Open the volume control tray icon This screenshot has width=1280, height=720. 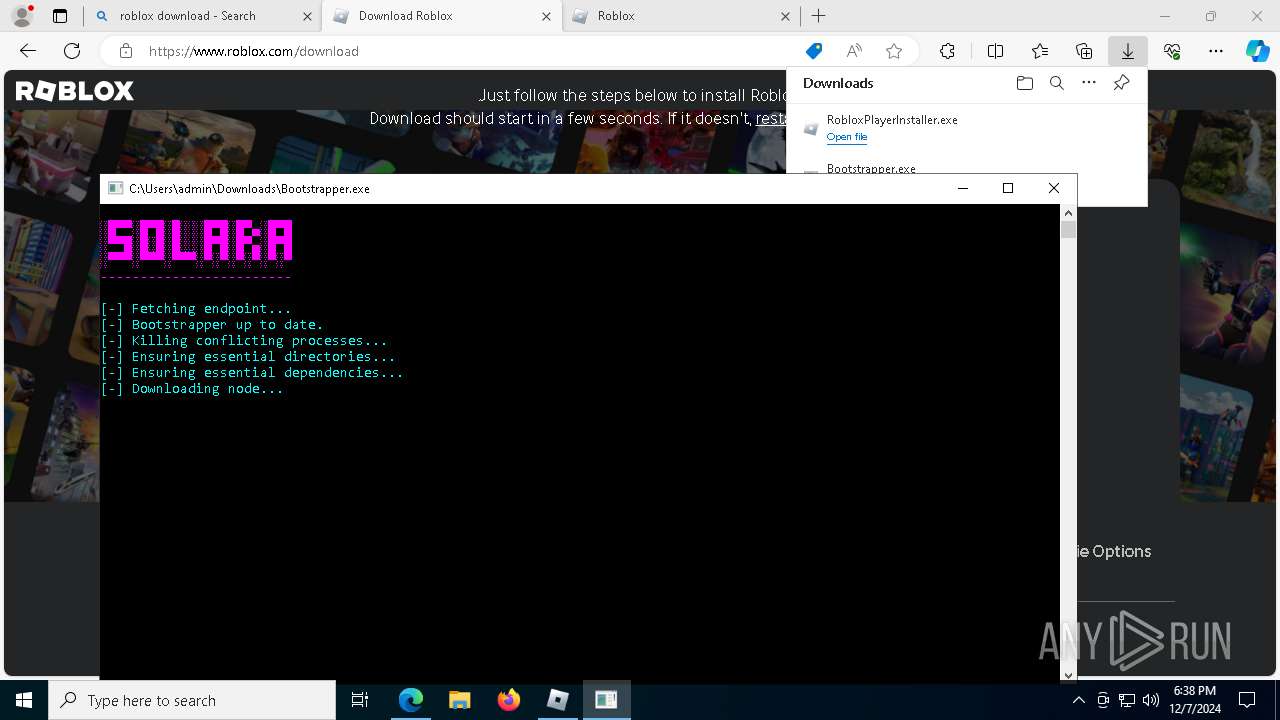pos(1150,700)
